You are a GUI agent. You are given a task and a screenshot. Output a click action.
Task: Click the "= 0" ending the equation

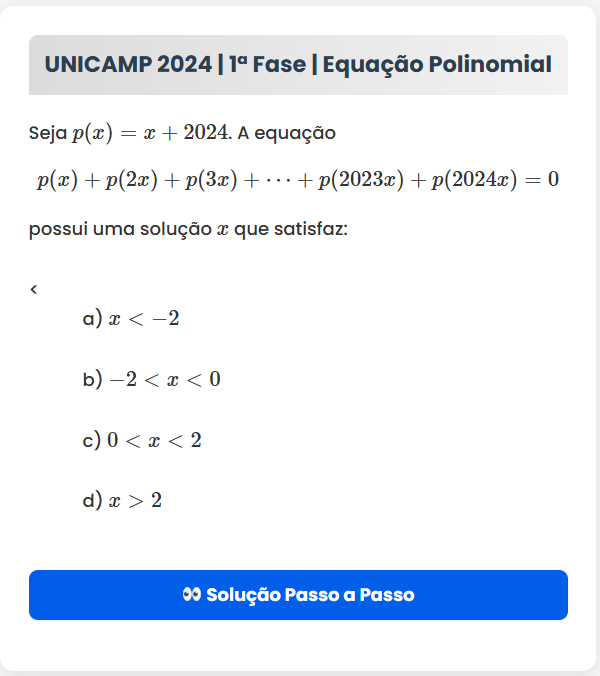[x=541, y=180]
